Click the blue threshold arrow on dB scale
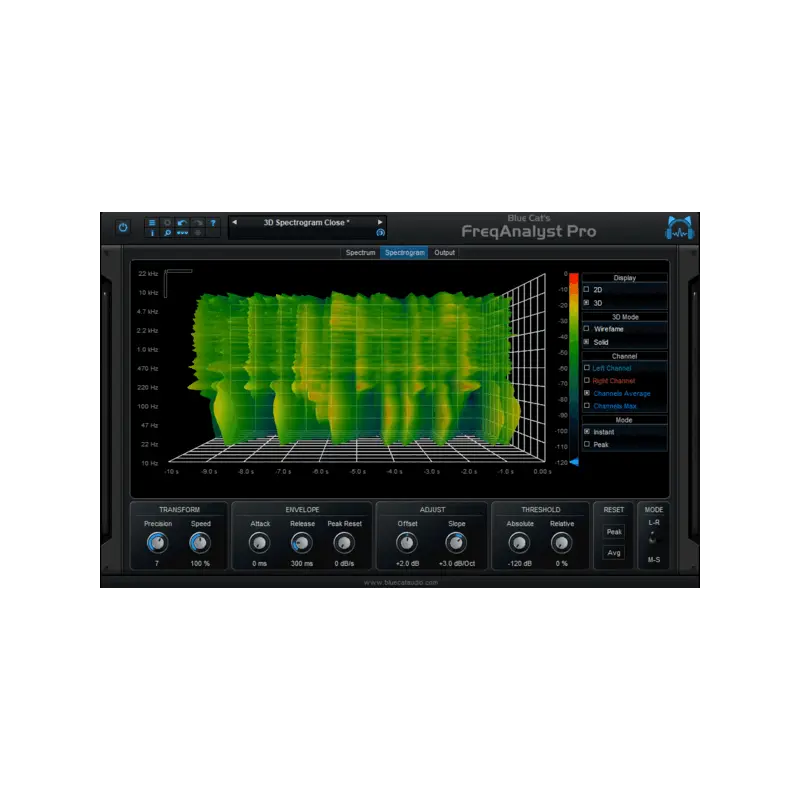The width and height of the screenshot is (800, 800). coord(574,462)
